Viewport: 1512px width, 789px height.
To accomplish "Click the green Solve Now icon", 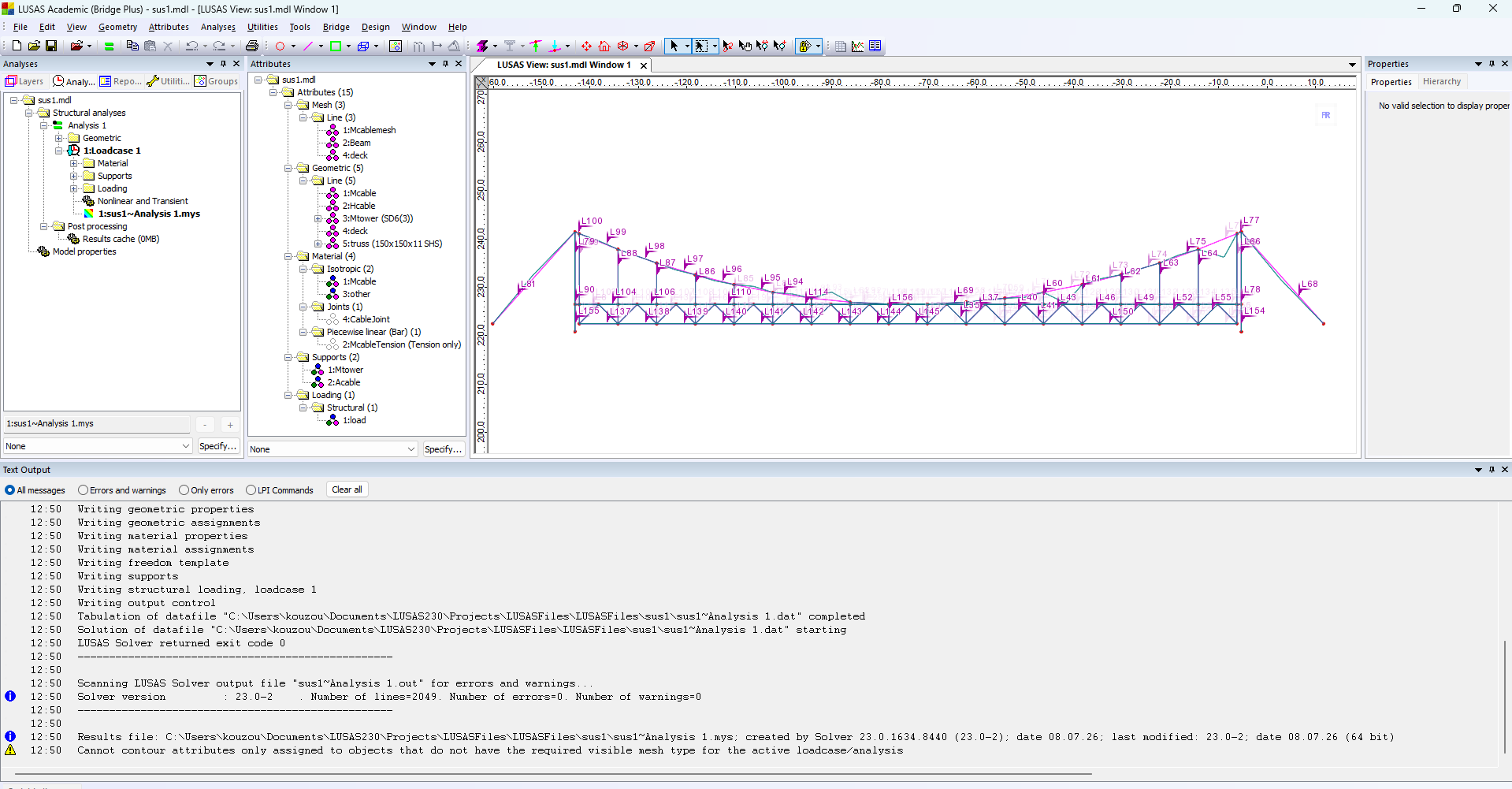I will [110, 47].
